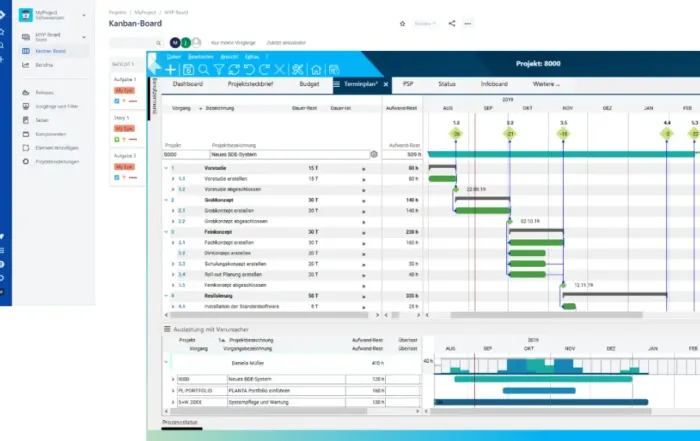Click the MyProject logo icon in sidebar

click(26, 15)
